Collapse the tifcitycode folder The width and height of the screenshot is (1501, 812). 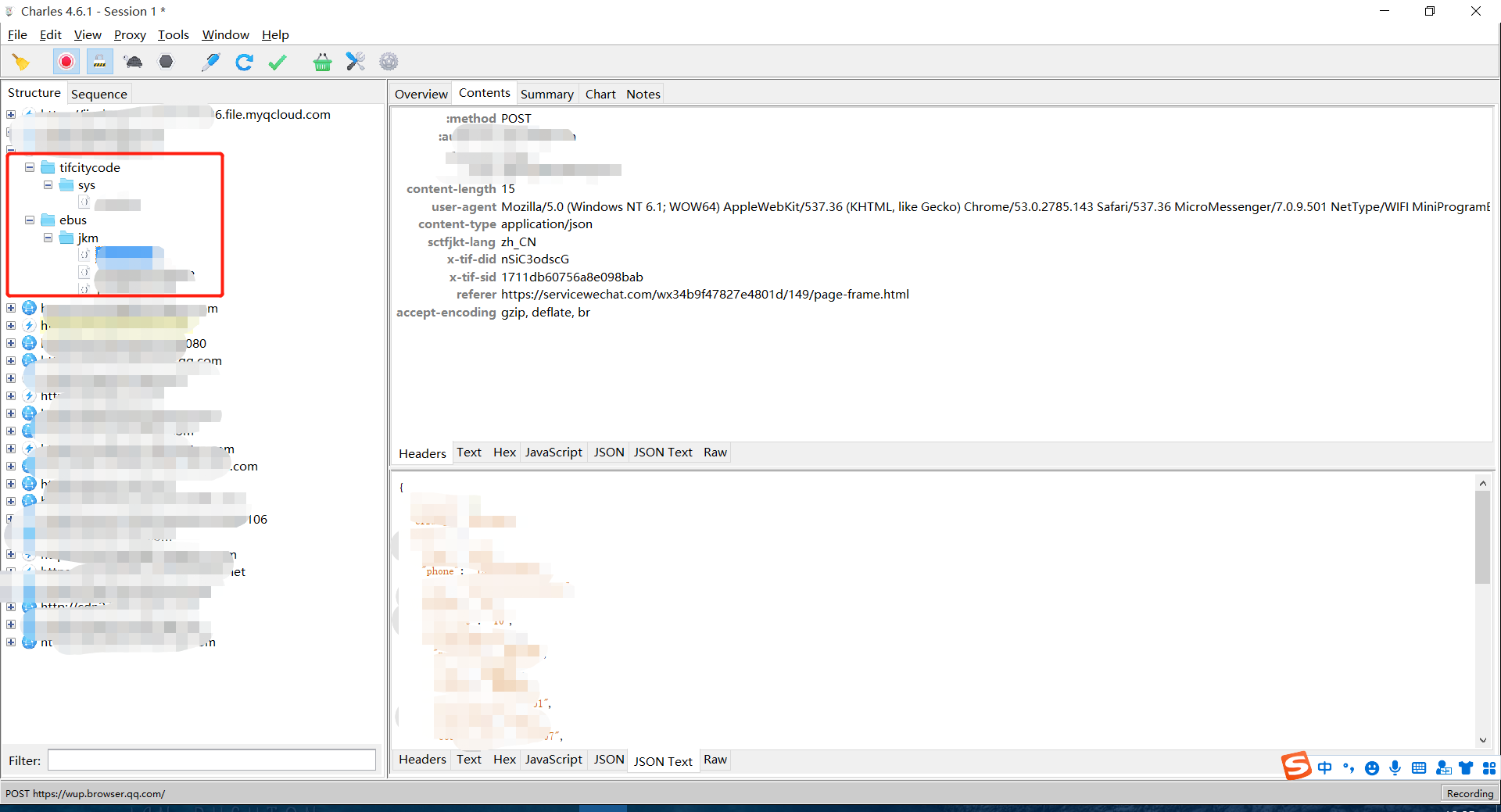pyautogui.click(x=30, y=167)
